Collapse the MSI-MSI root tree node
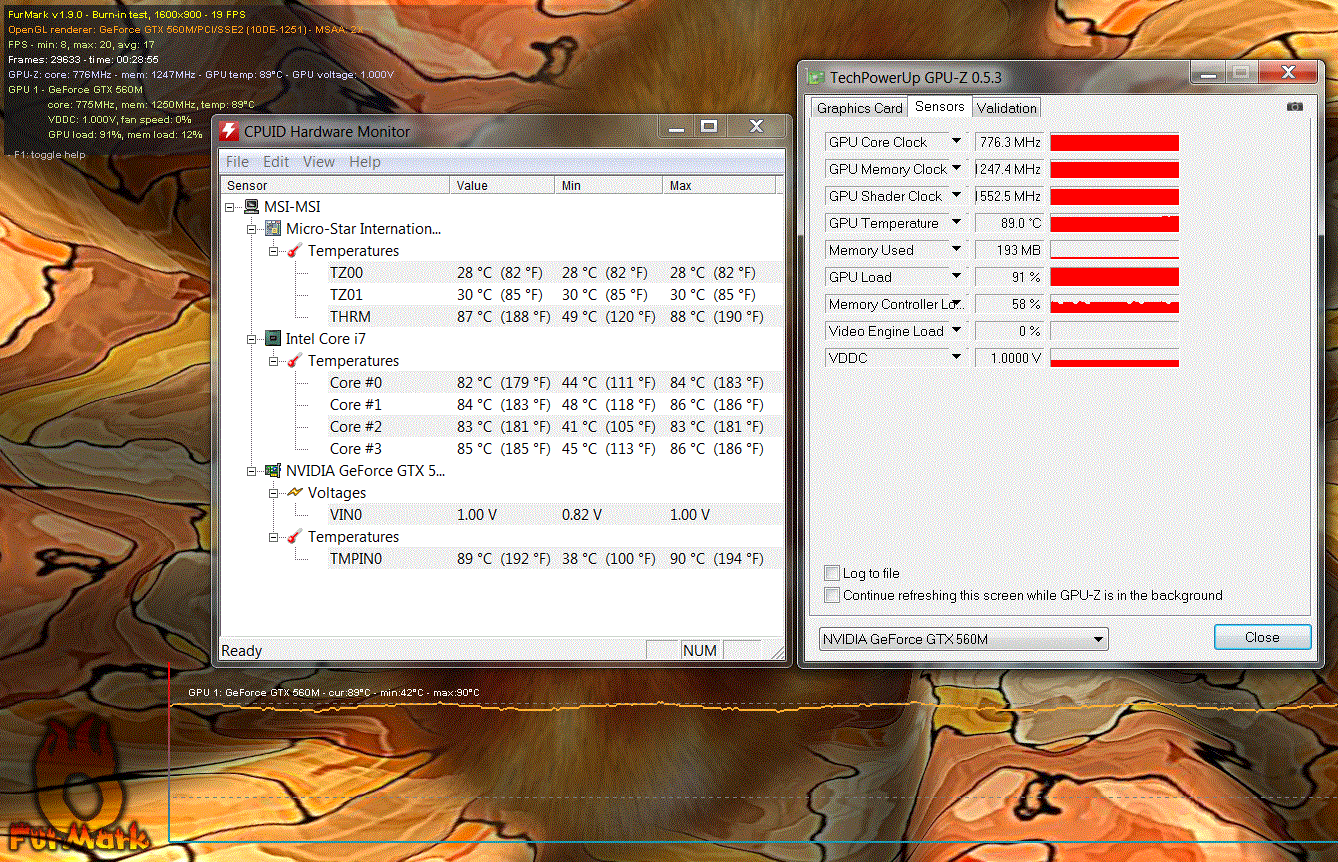Viewport: 1338px width, 862px height. pyautogui.click(x=230, y=207)
